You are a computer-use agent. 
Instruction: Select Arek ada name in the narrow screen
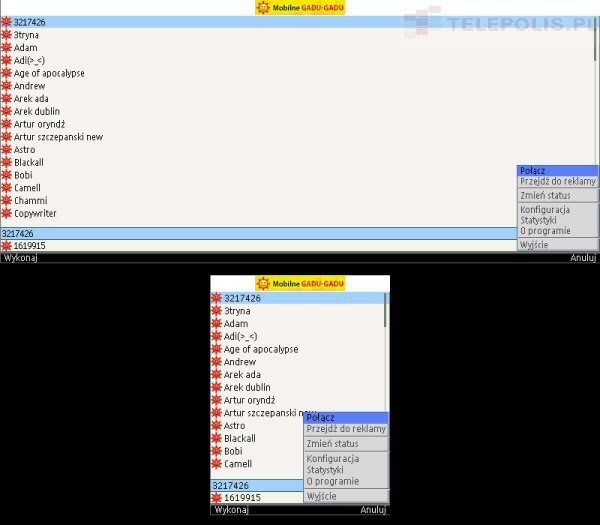coord(242,374)
